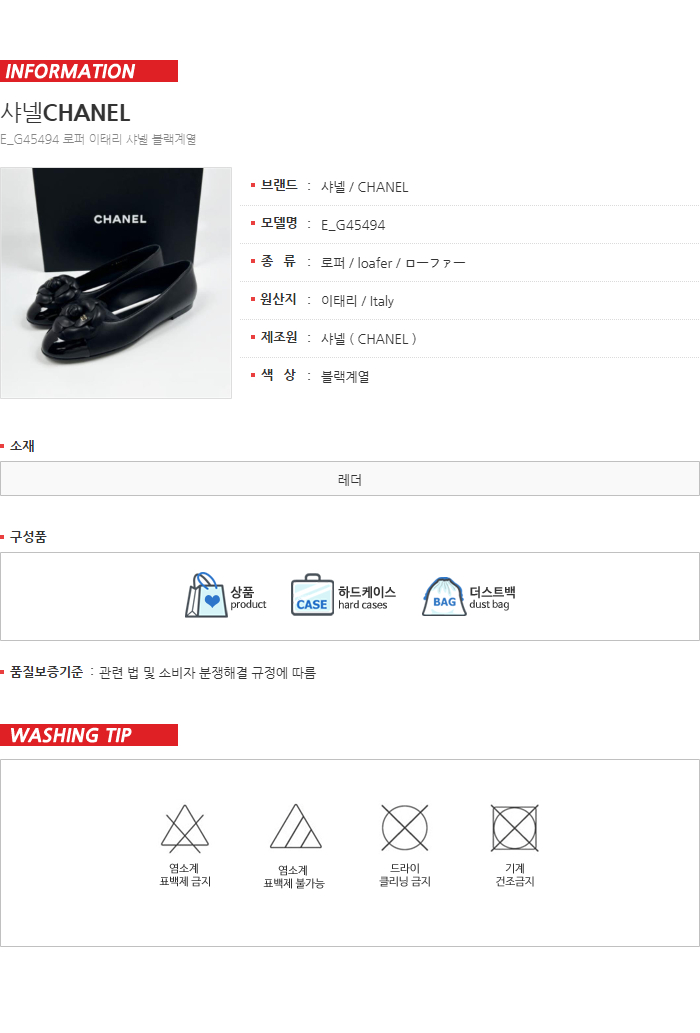
Task: Click the 이태리 / Italy origin value
Action: (357, 301)
